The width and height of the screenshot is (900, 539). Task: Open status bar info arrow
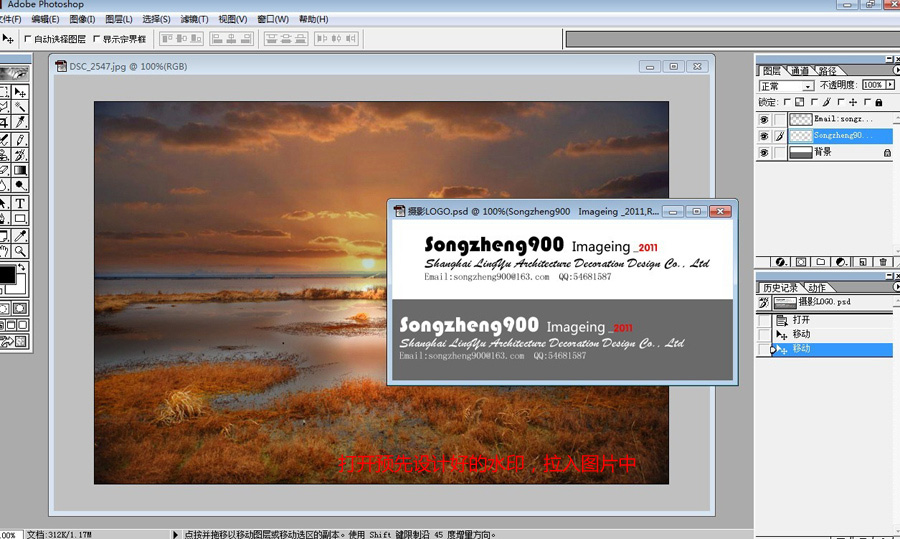175,534
